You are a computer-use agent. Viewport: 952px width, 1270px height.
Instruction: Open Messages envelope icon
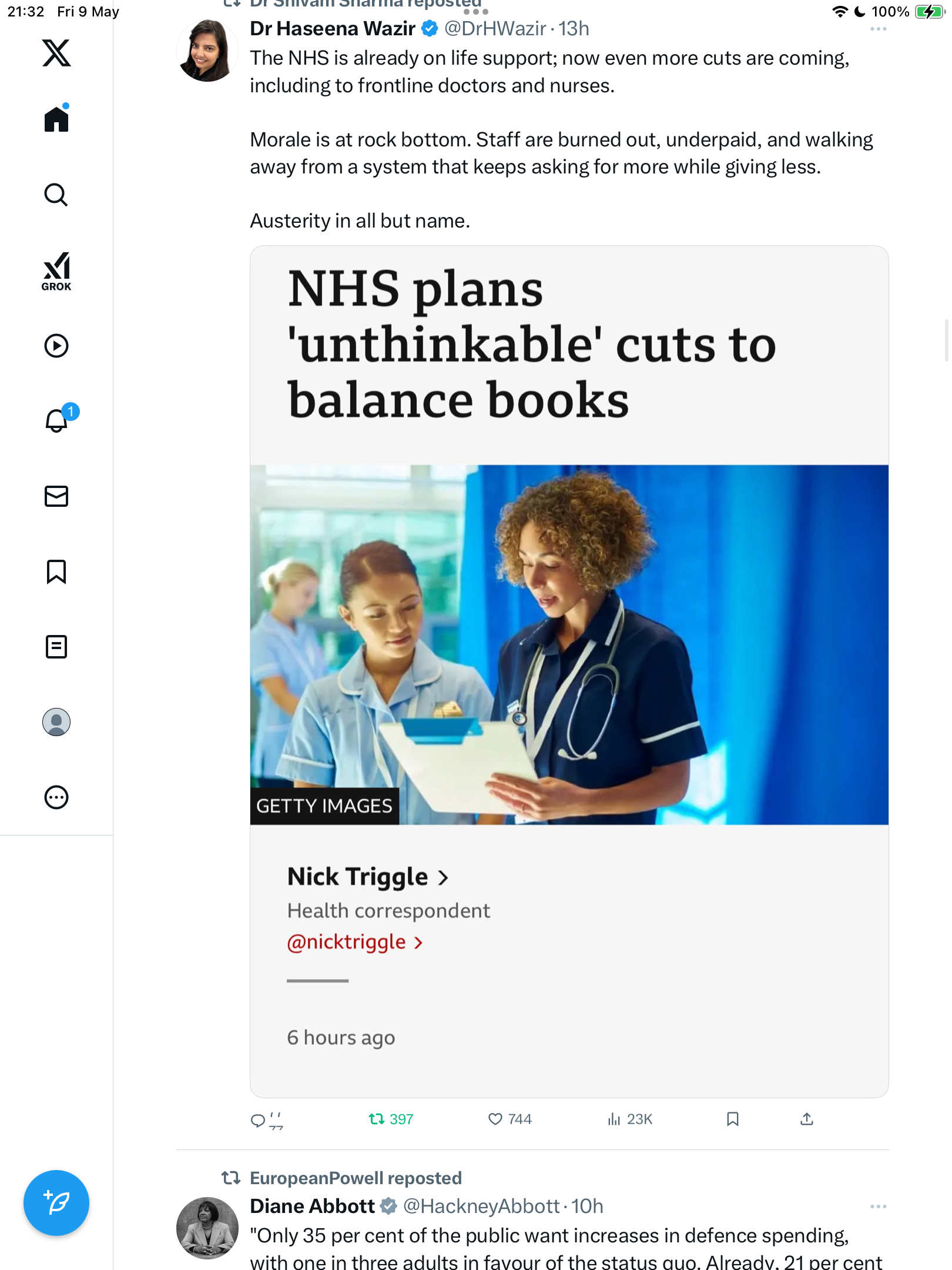[56, 496]
